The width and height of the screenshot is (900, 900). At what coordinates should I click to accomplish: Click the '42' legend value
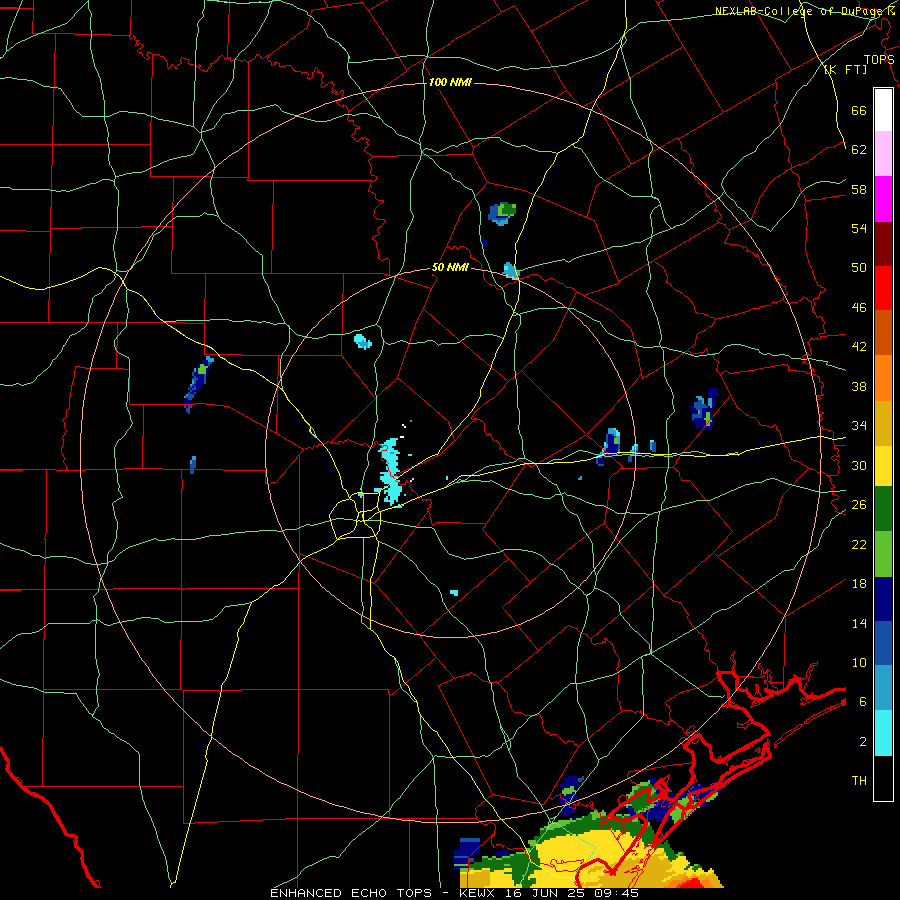click(859, 346)
